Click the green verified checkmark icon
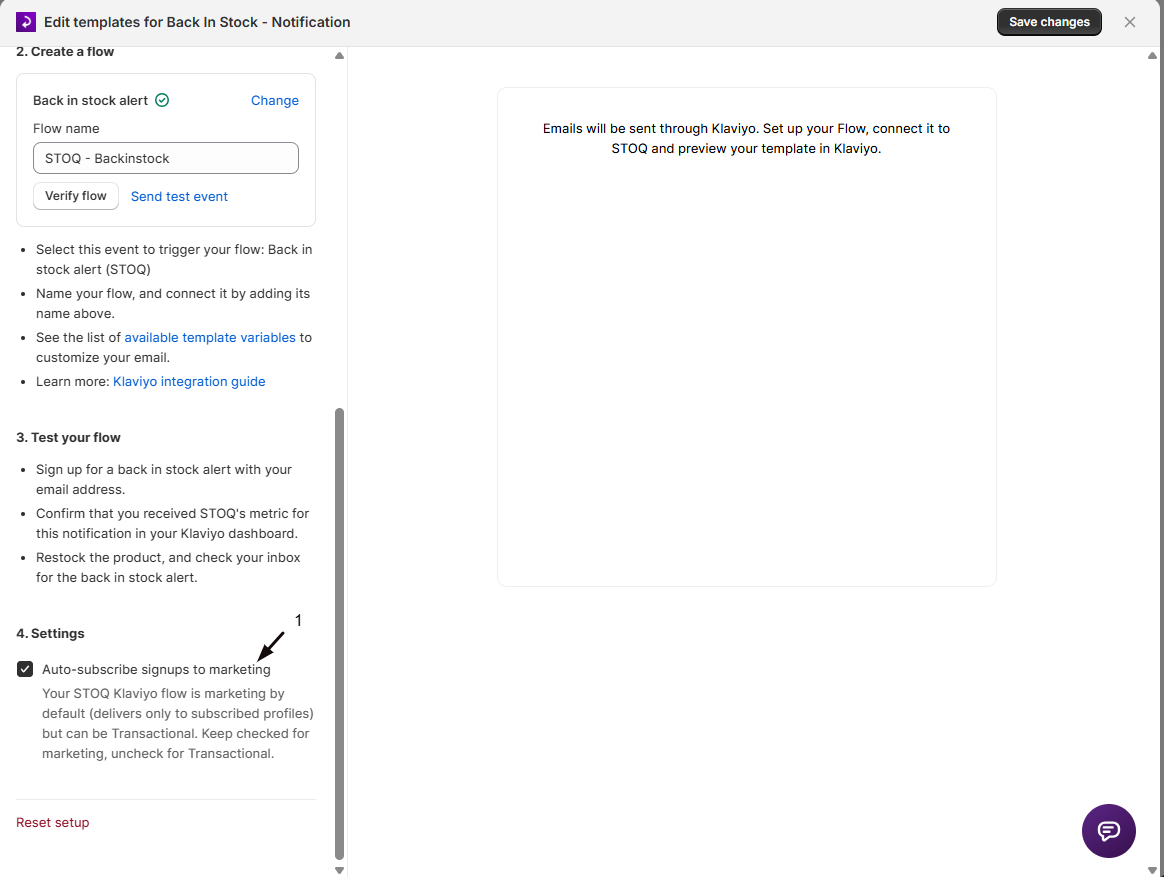The width and height of the screenshot is (1164, 877). 162,100
